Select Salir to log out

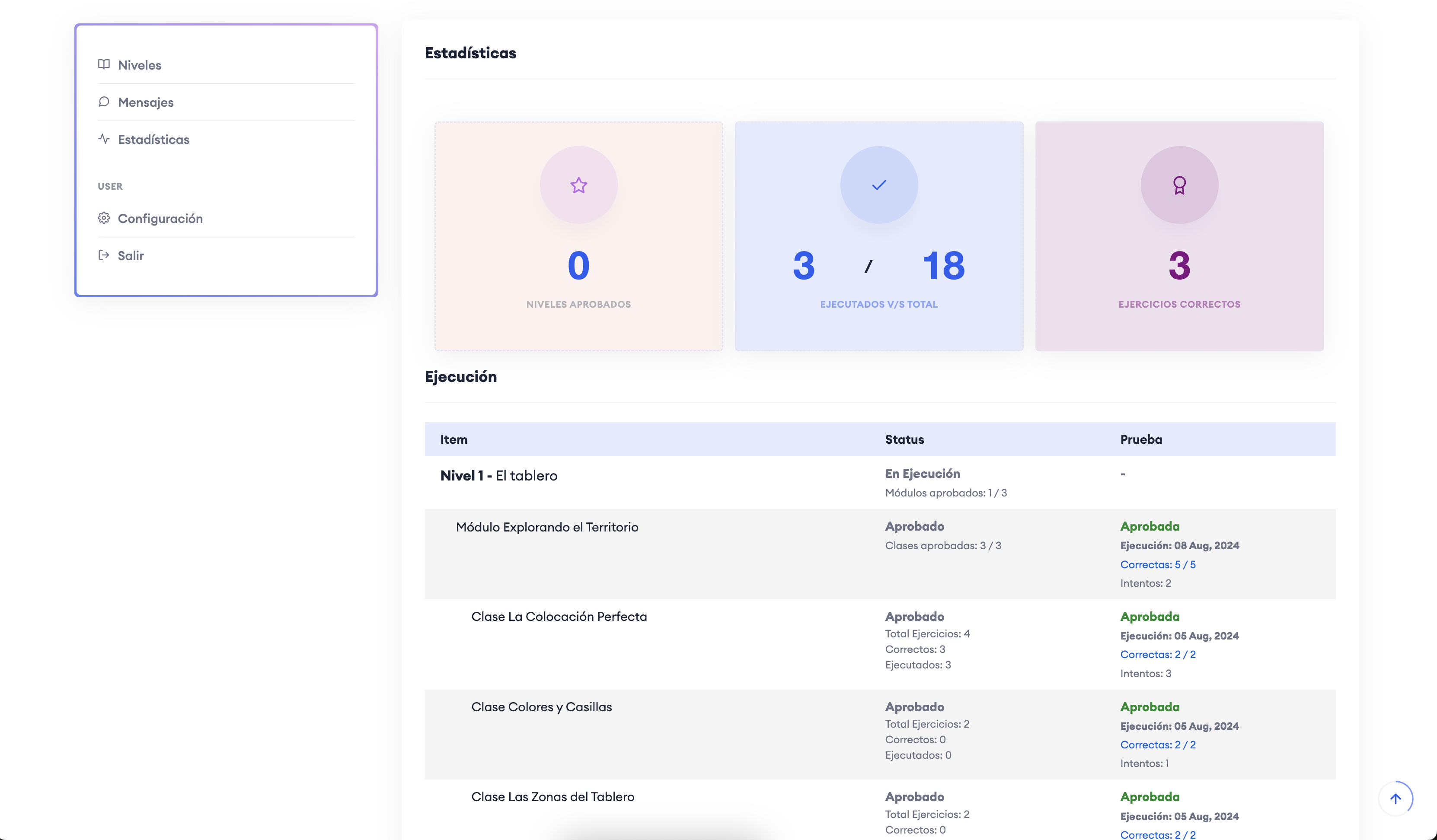click(131, 255)
